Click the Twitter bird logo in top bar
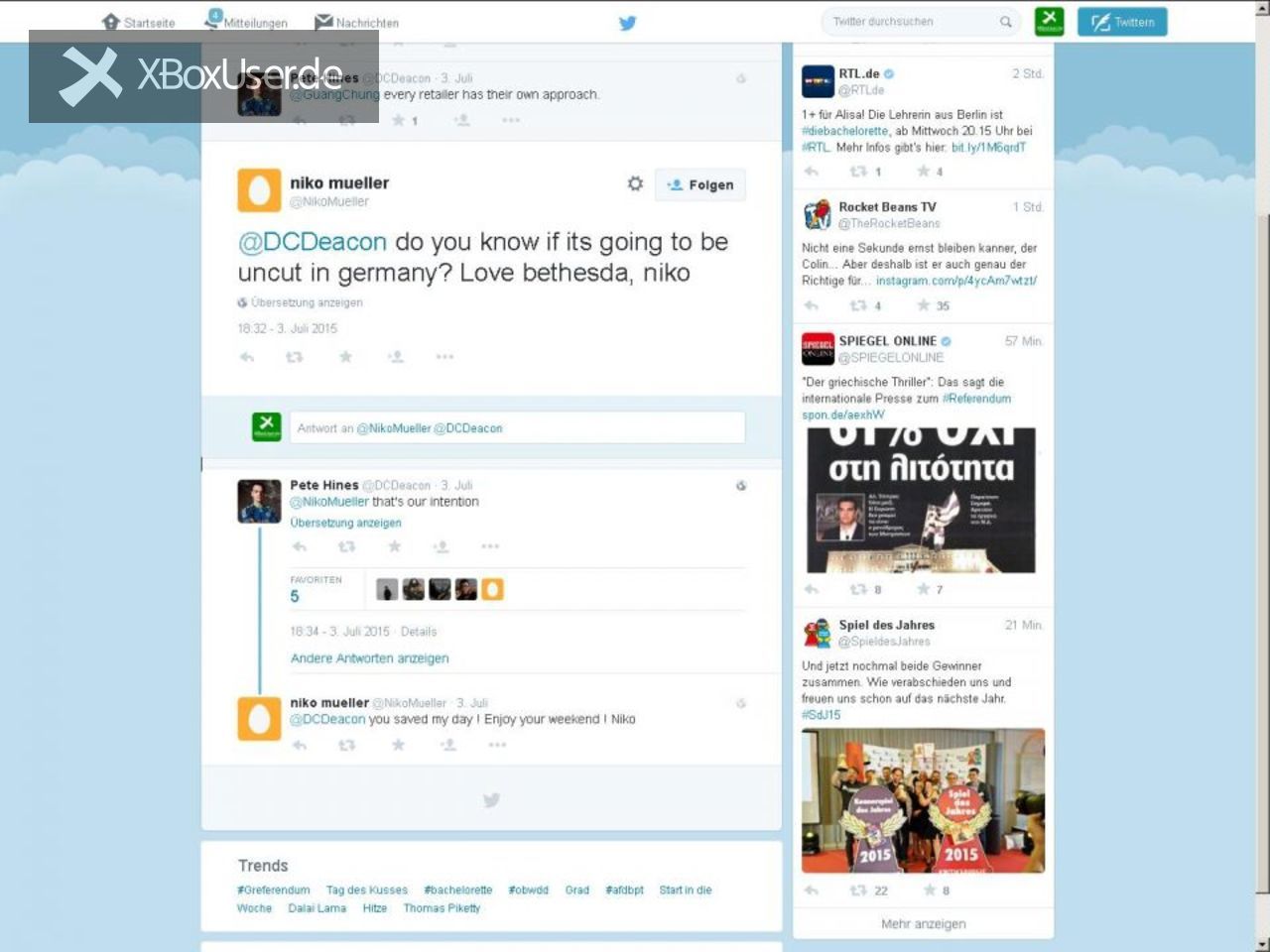The image size is (1270, 952). pyautogui.click(x=627, y=22)
